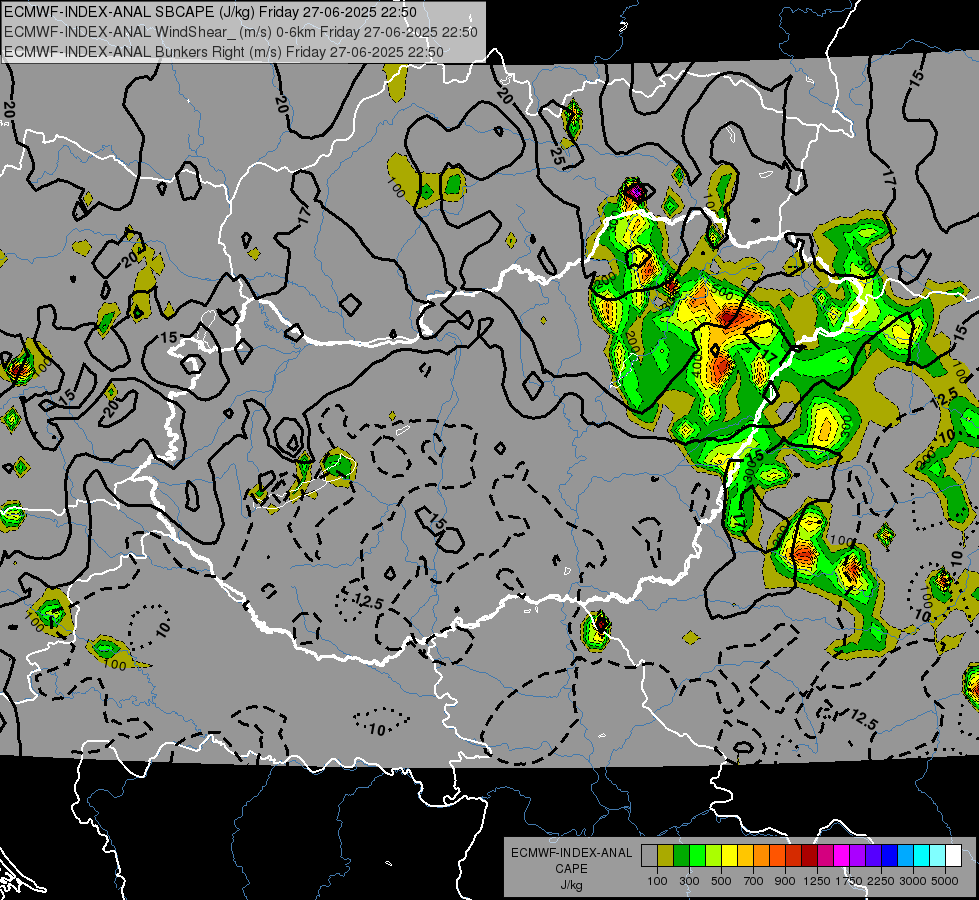Select the olive swatch in CAPE legend
Image resolution: width=979 pixels, height=900 pixels.
point(666,855)
